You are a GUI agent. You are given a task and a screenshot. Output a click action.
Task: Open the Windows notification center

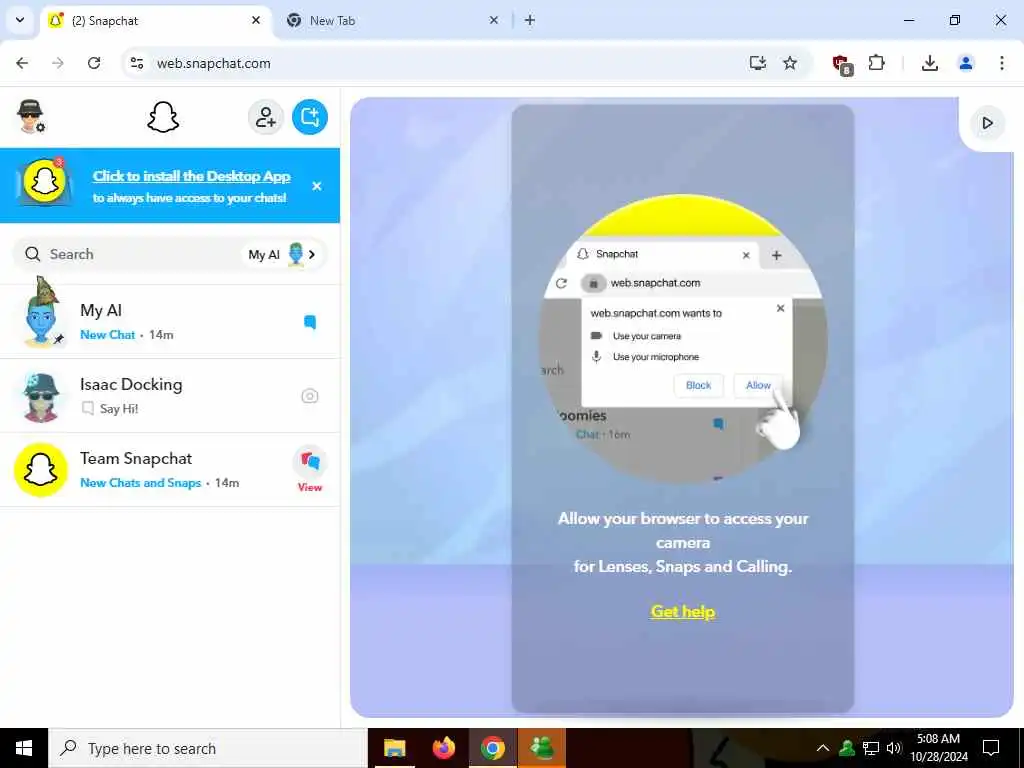(991, 748)
